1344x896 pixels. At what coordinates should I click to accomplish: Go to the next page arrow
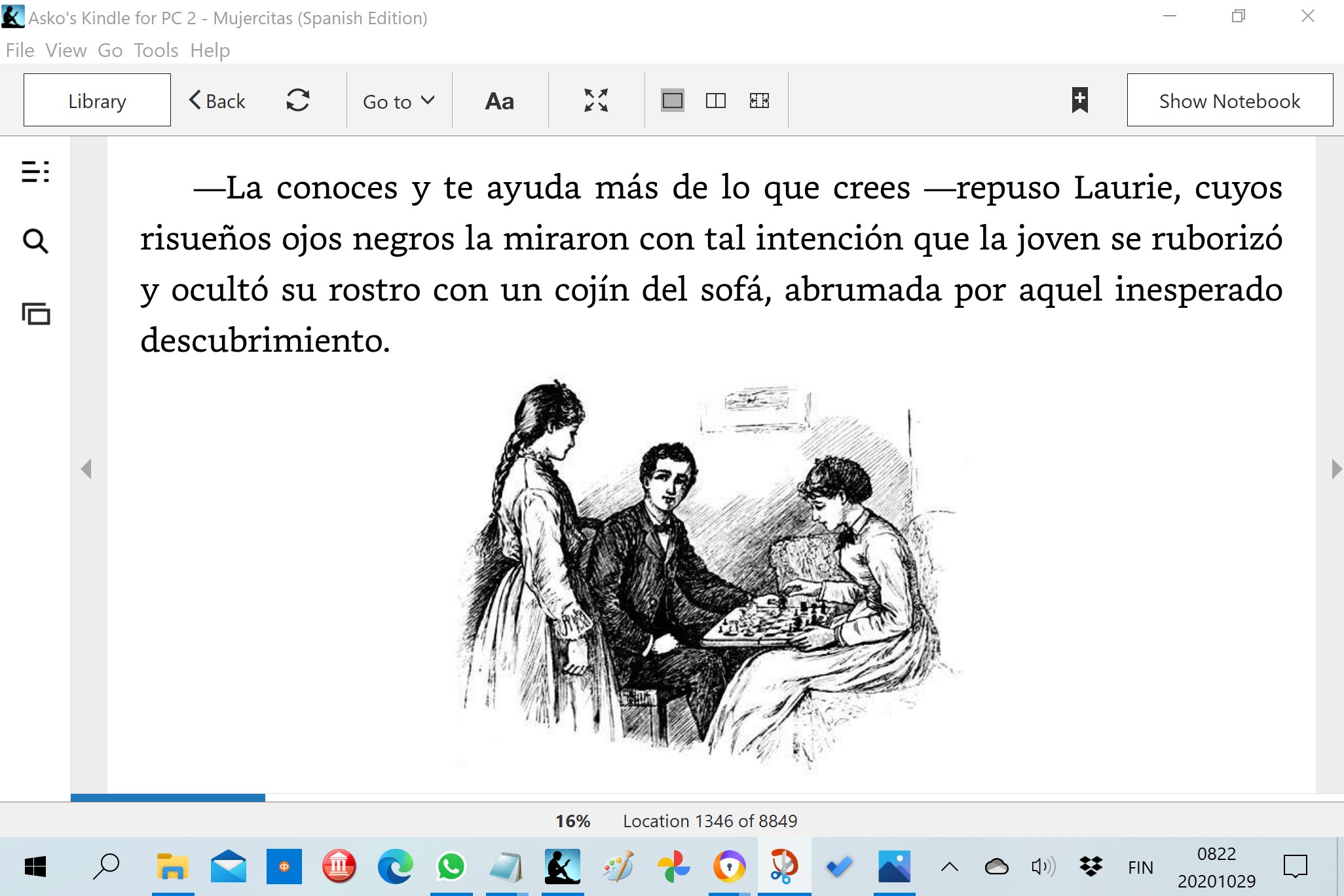1336,469
